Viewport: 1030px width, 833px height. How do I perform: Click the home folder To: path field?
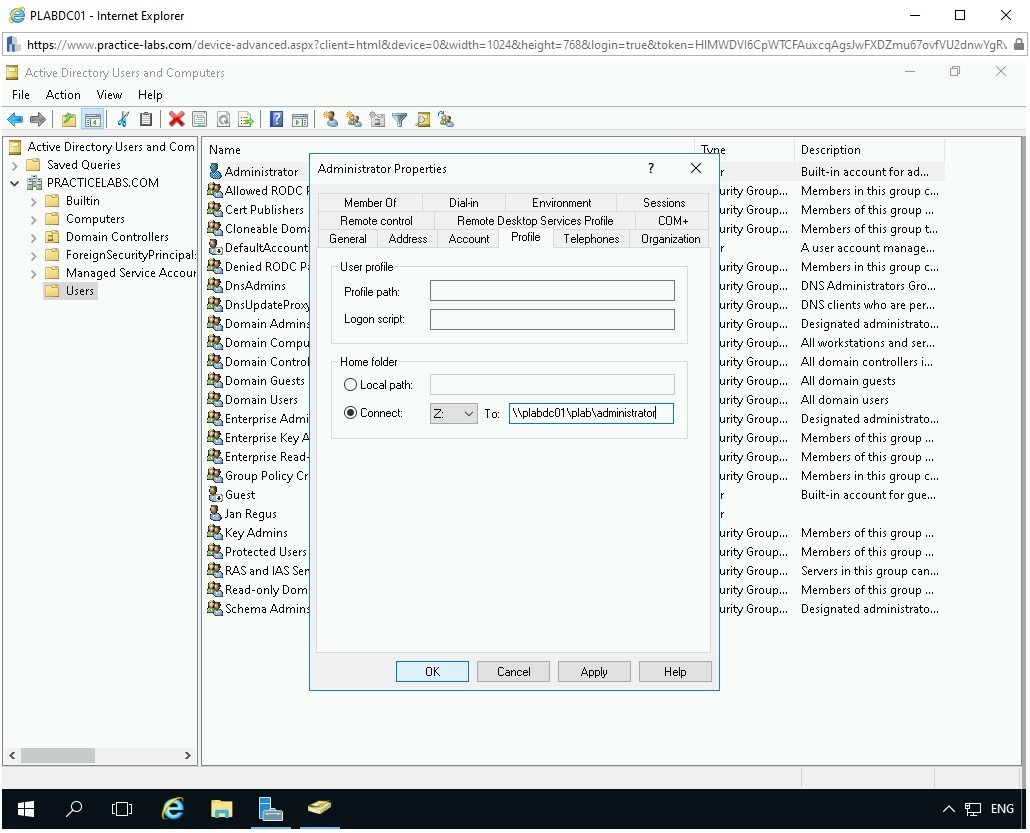591,413
